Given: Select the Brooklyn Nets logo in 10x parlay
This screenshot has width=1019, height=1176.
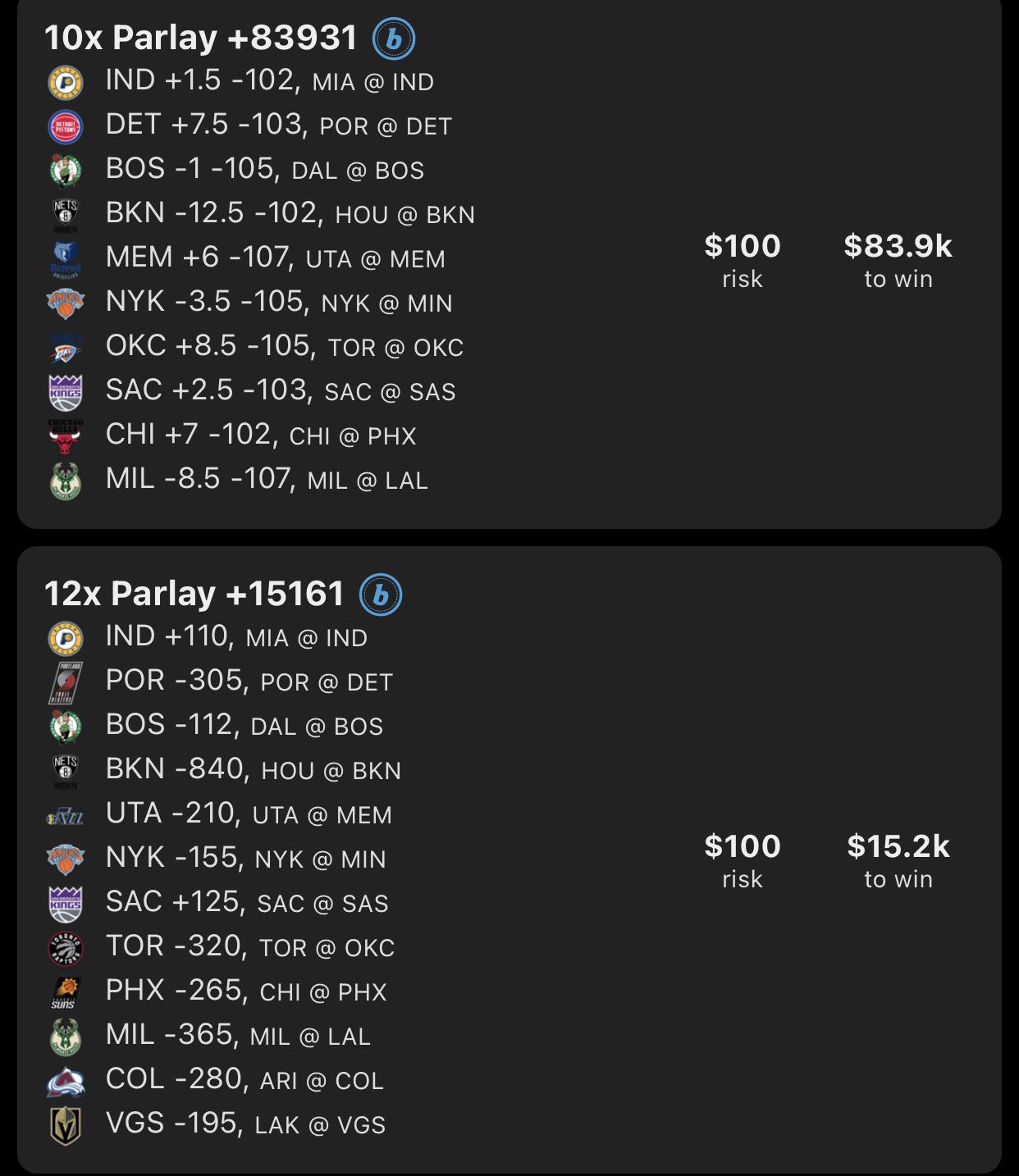Looking at the screenshot, I should pyautogui.click(x=67, y=214).
